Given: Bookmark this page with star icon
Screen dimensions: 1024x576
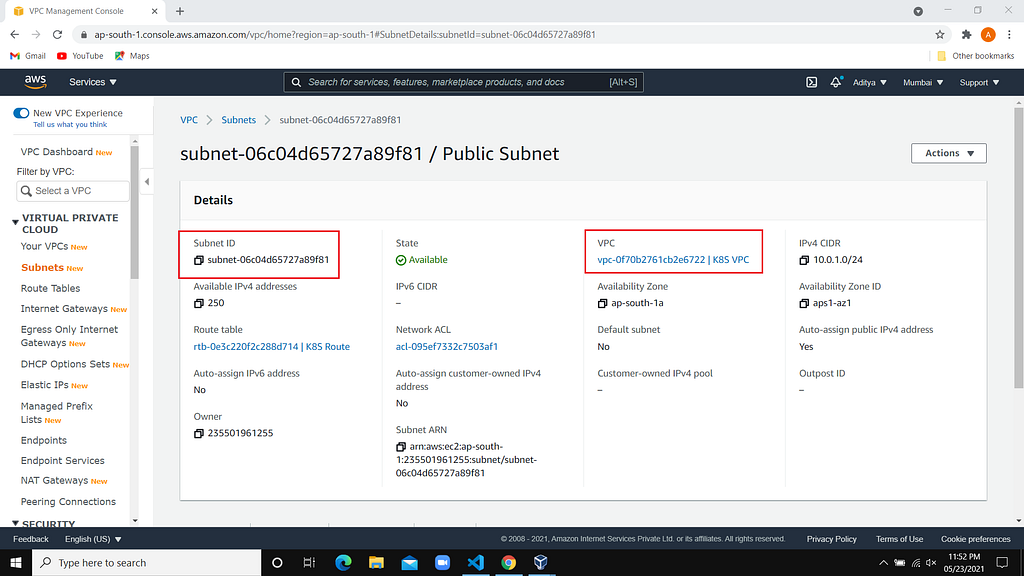Looking at the screenshot, I should coord(940,35).
